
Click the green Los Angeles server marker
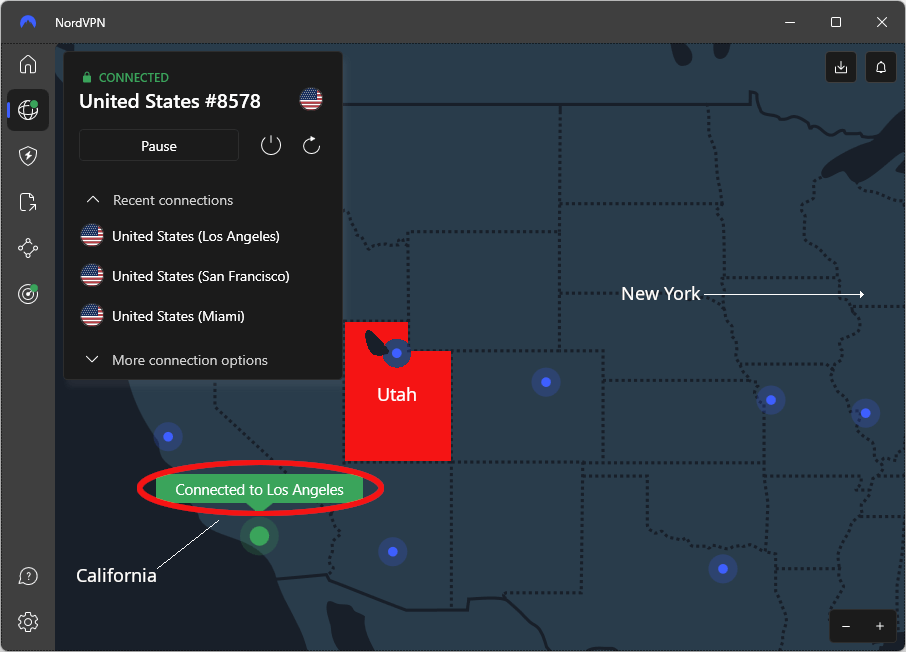[x=259, y=536]
